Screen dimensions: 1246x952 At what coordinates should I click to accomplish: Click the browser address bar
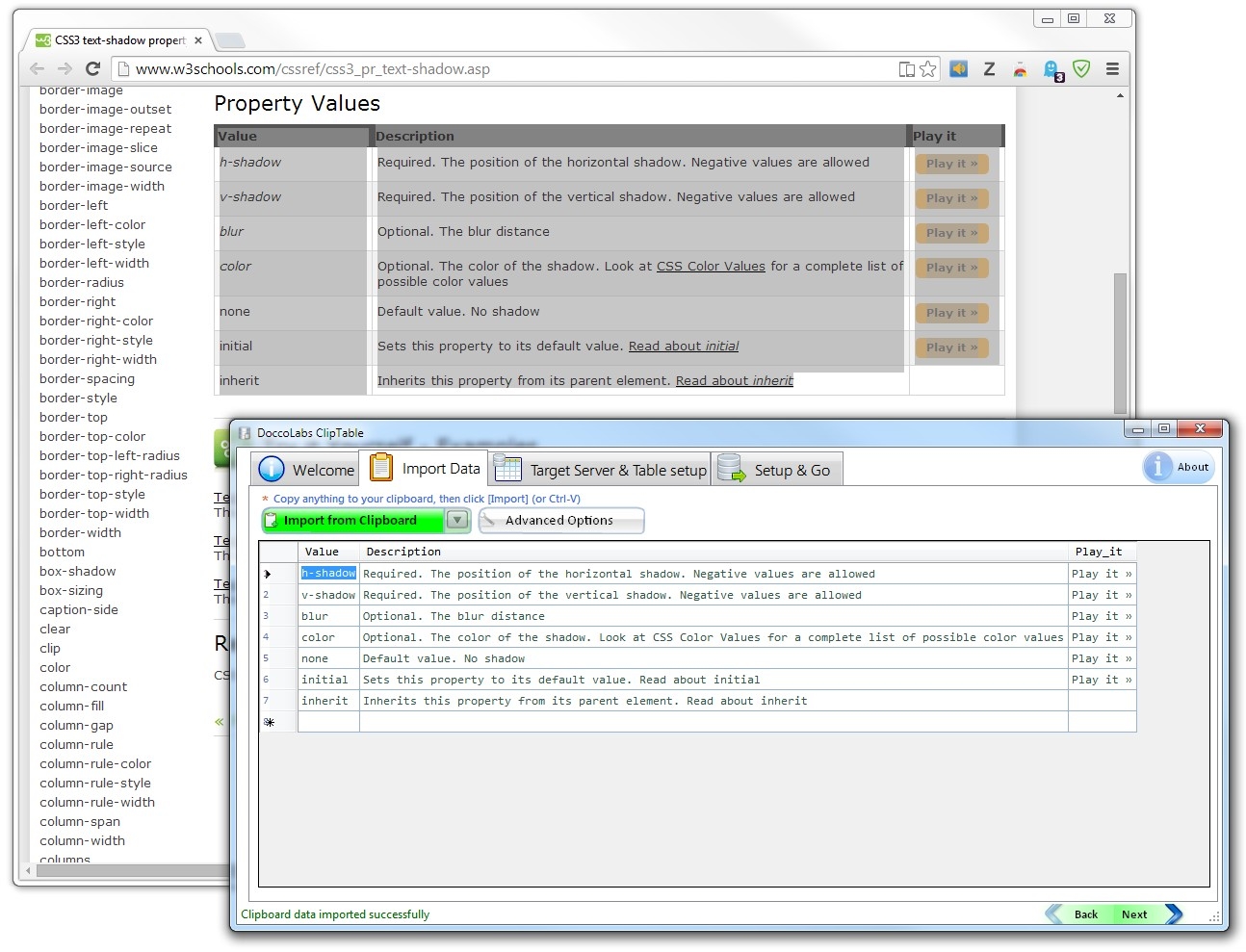501,69
